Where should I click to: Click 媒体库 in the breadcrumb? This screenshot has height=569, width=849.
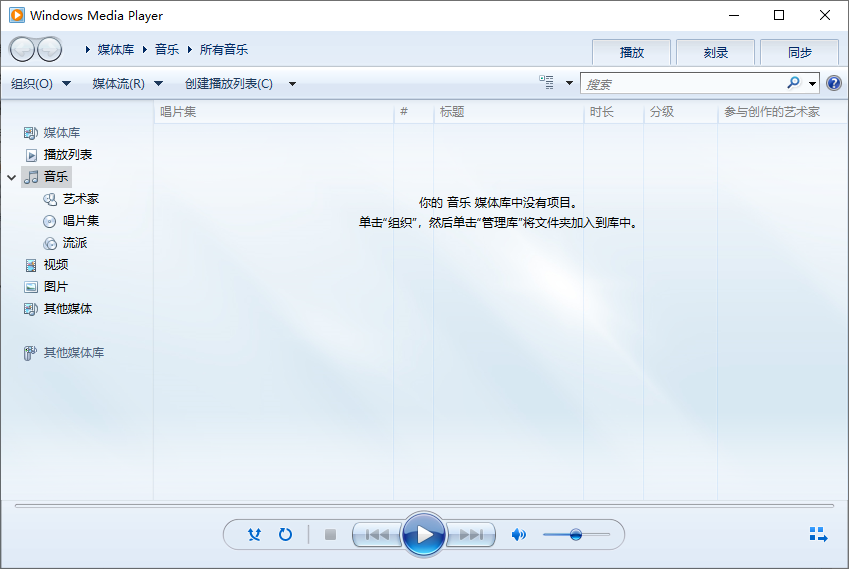116,50
